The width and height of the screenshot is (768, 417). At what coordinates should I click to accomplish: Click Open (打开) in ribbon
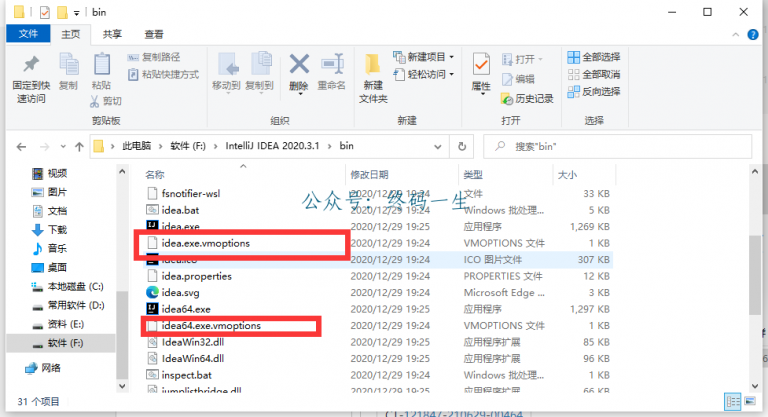pos(522,59)
